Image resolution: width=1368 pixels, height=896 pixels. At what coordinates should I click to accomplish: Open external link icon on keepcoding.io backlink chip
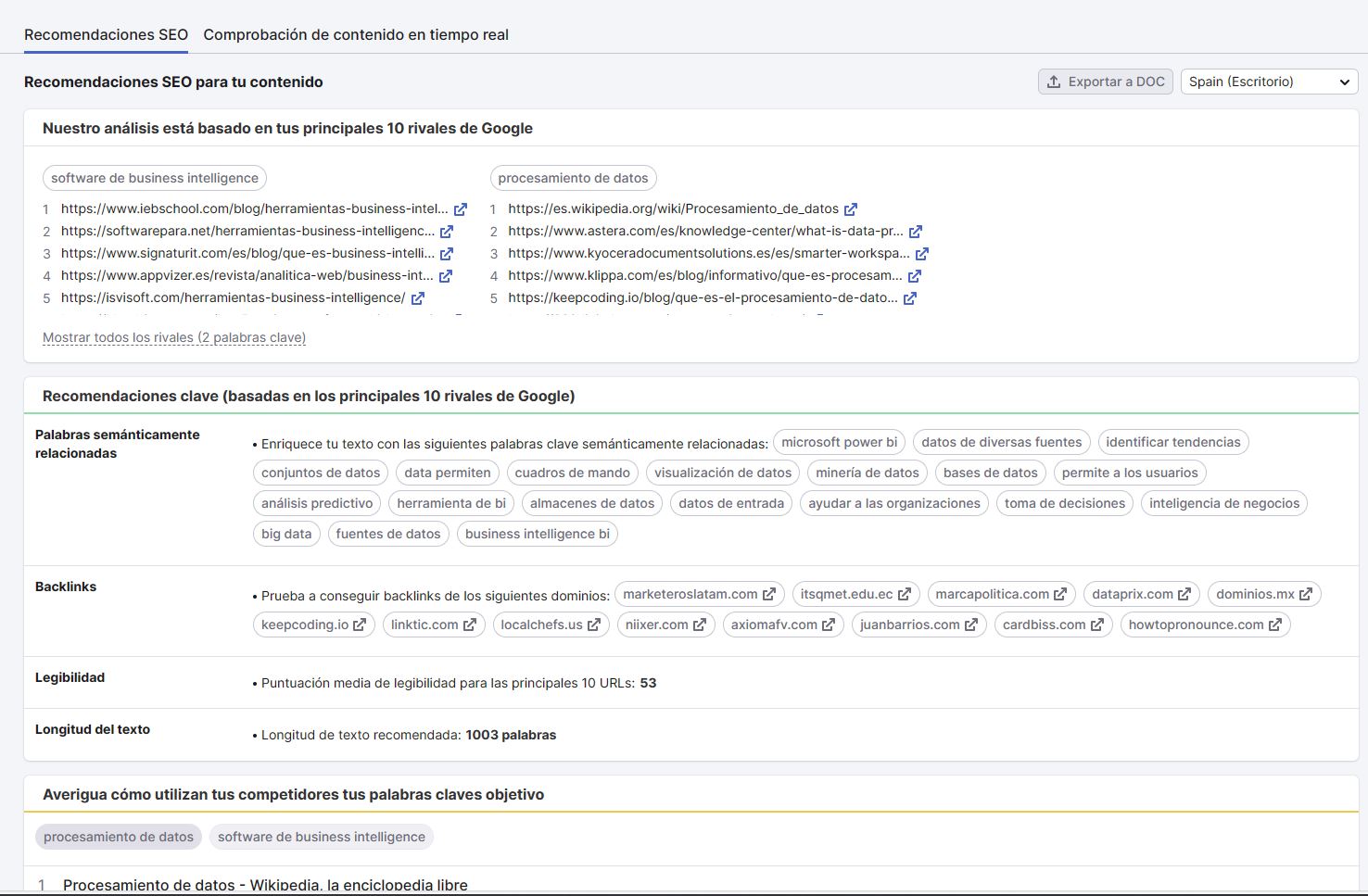pyautogui.click(x=360, y=625)
